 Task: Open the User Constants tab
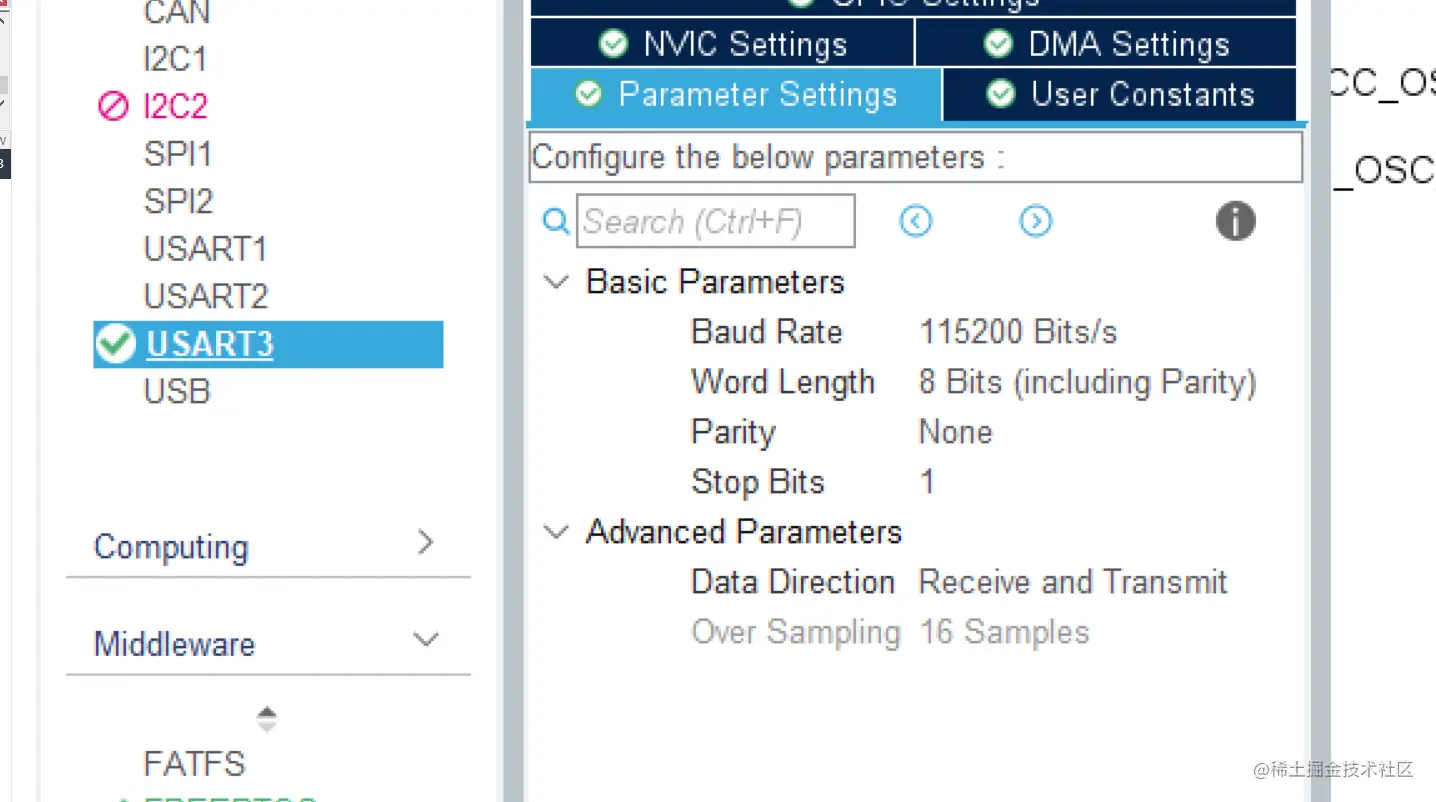pyautogui.click(x=1120, y=94)
